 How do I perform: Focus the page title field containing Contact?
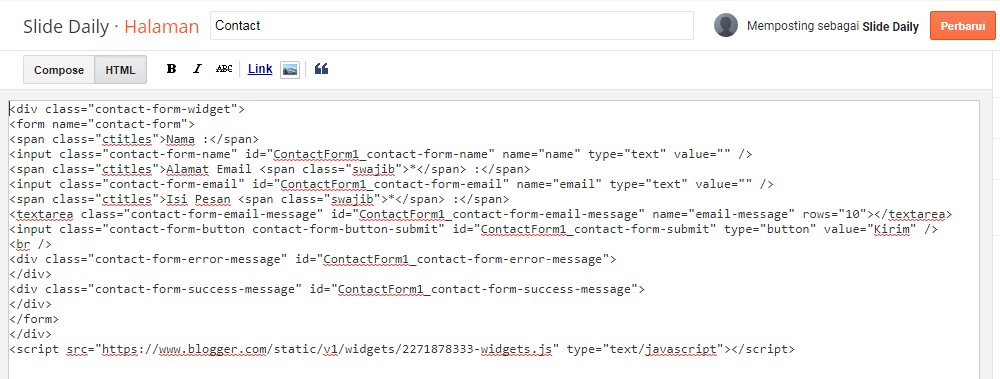pyautogui.click(x=452, y=26)
